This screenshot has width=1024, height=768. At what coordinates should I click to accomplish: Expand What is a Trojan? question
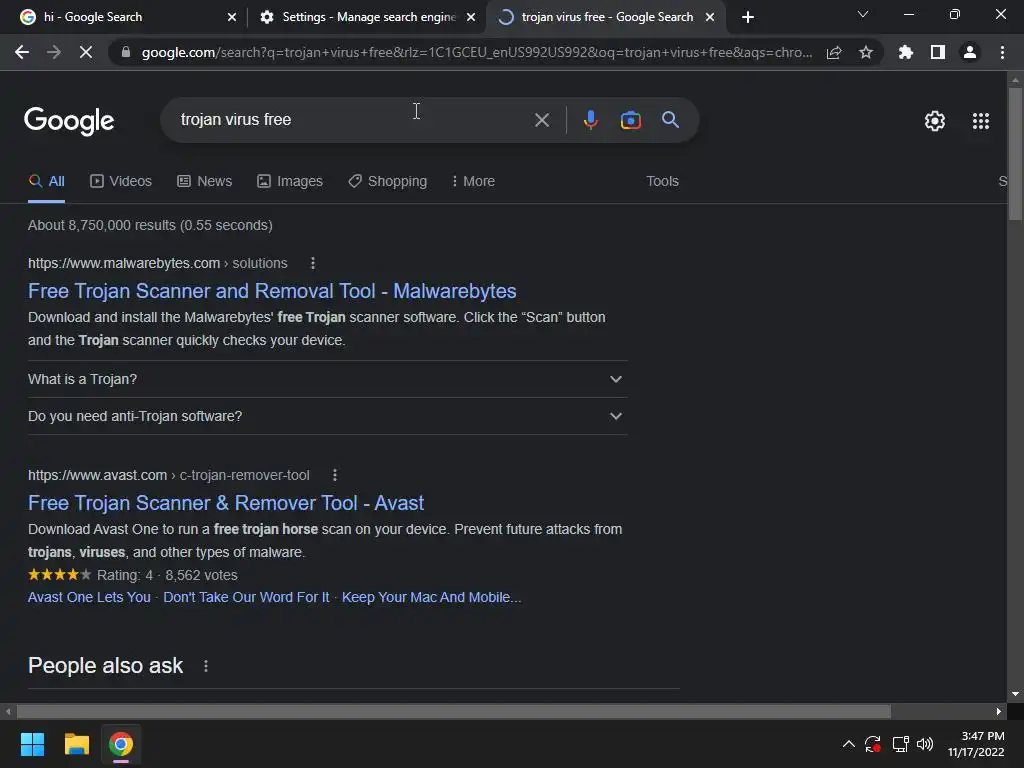click(327, 379)
